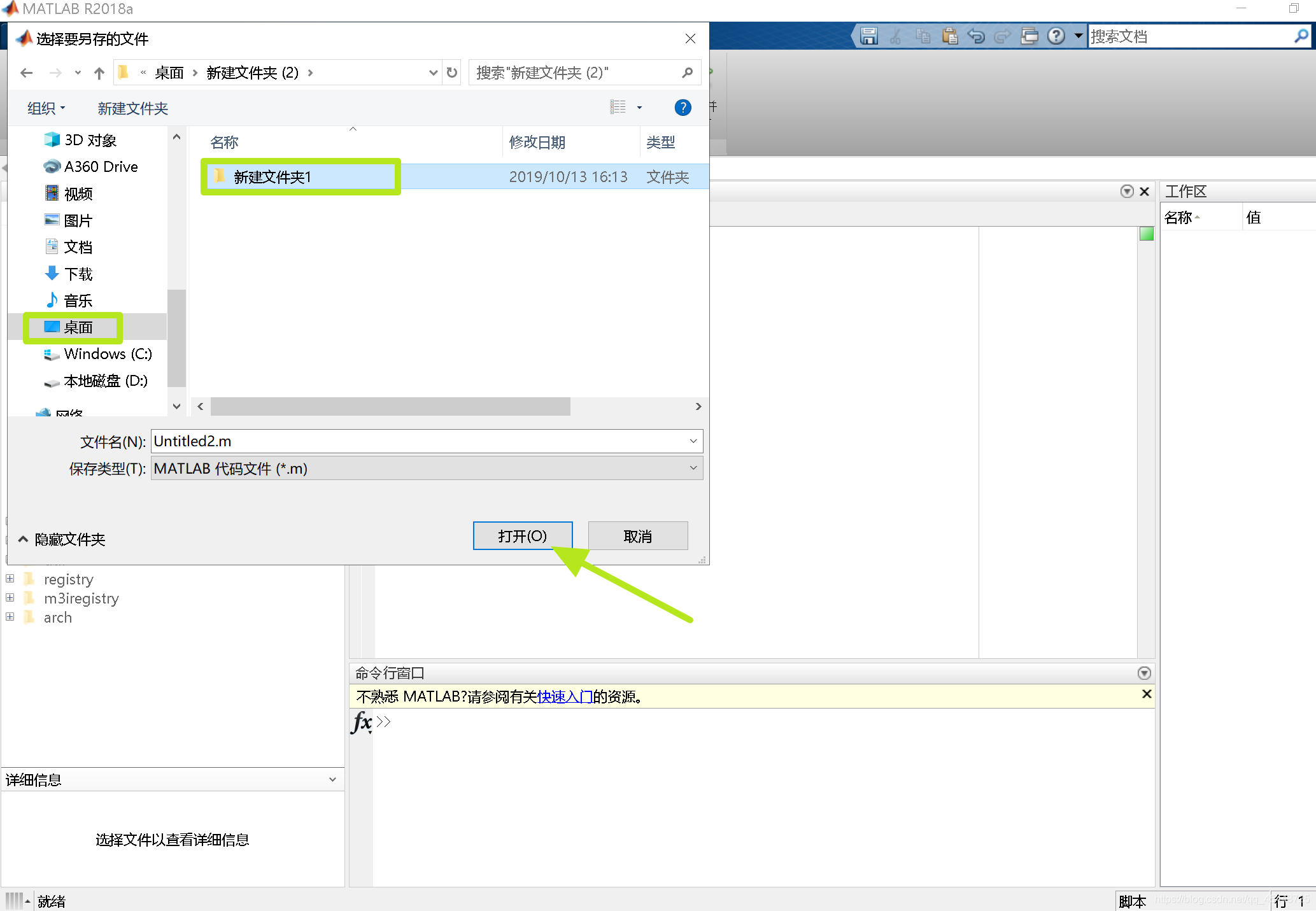Click the MATLAB Help question mark icon
1316x911 pixels.
[1056, 36]
